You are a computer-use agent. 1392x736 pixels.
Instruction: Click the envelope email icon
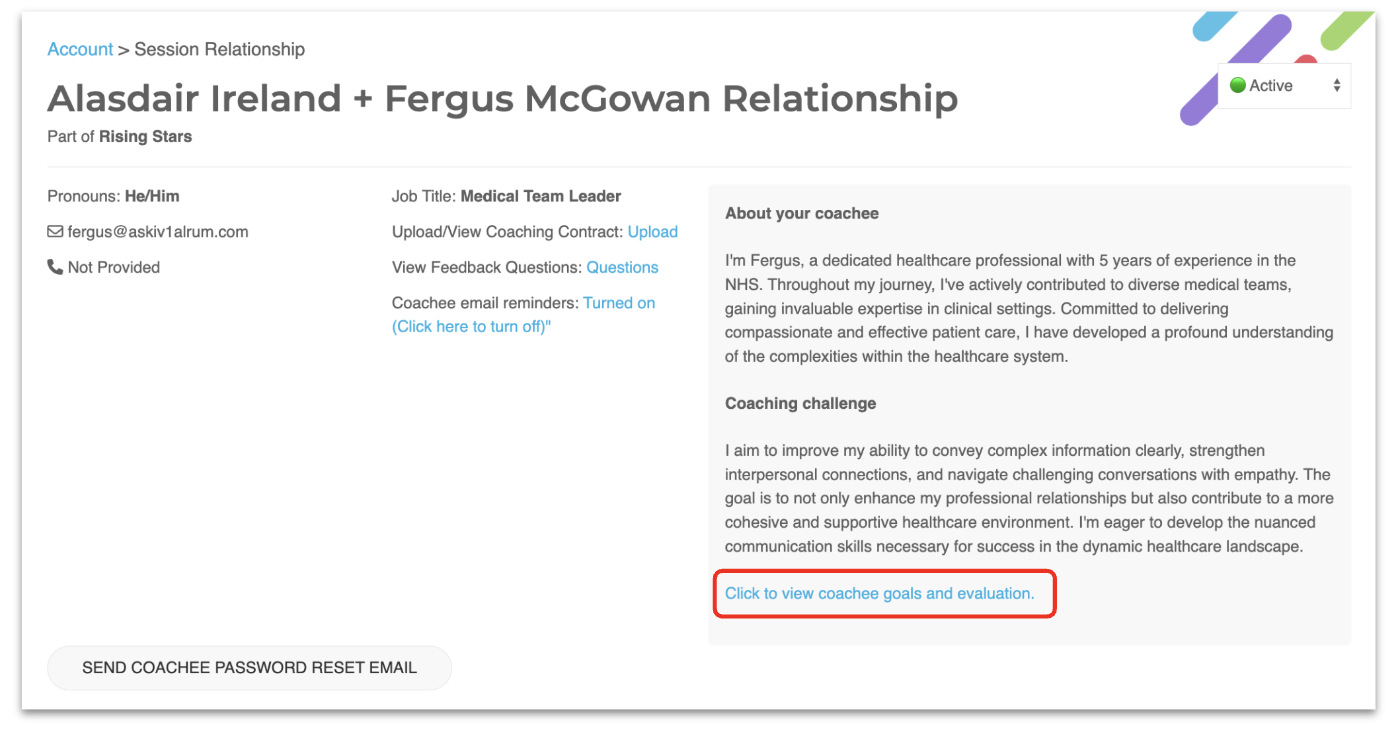point(55,232)
